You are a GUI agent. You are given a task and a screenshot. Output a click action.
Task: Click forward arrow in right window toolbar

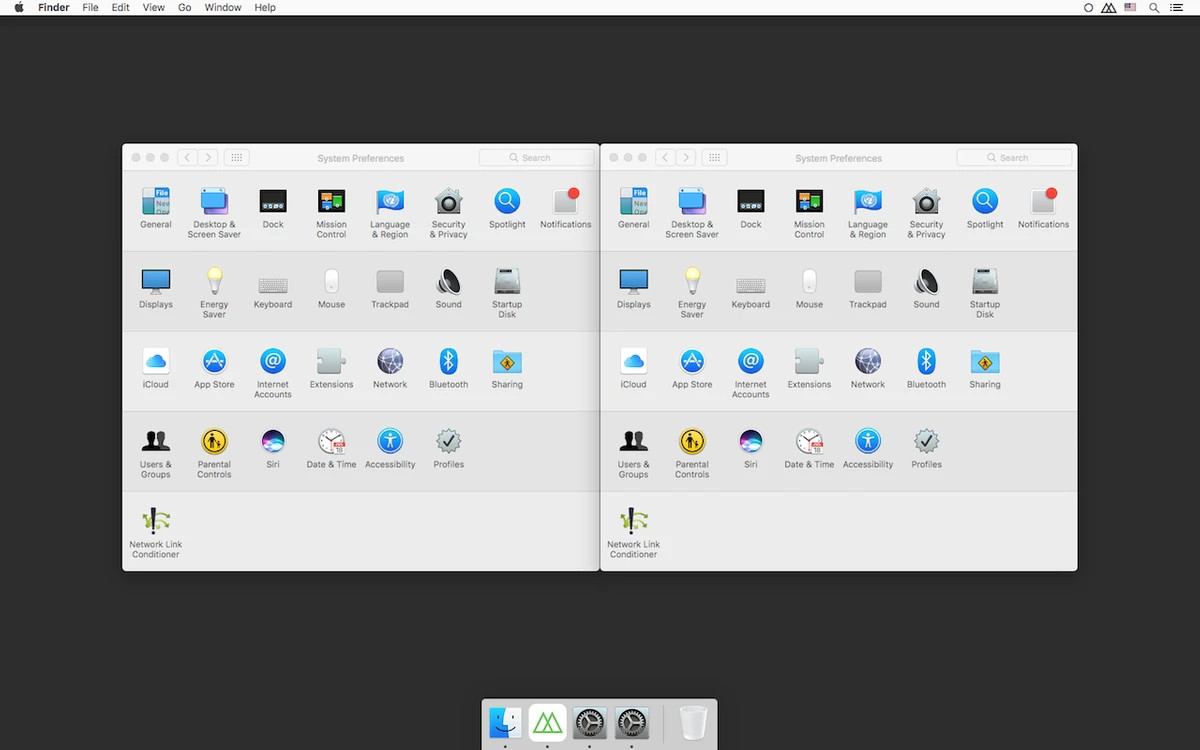(x=685, y=158)
